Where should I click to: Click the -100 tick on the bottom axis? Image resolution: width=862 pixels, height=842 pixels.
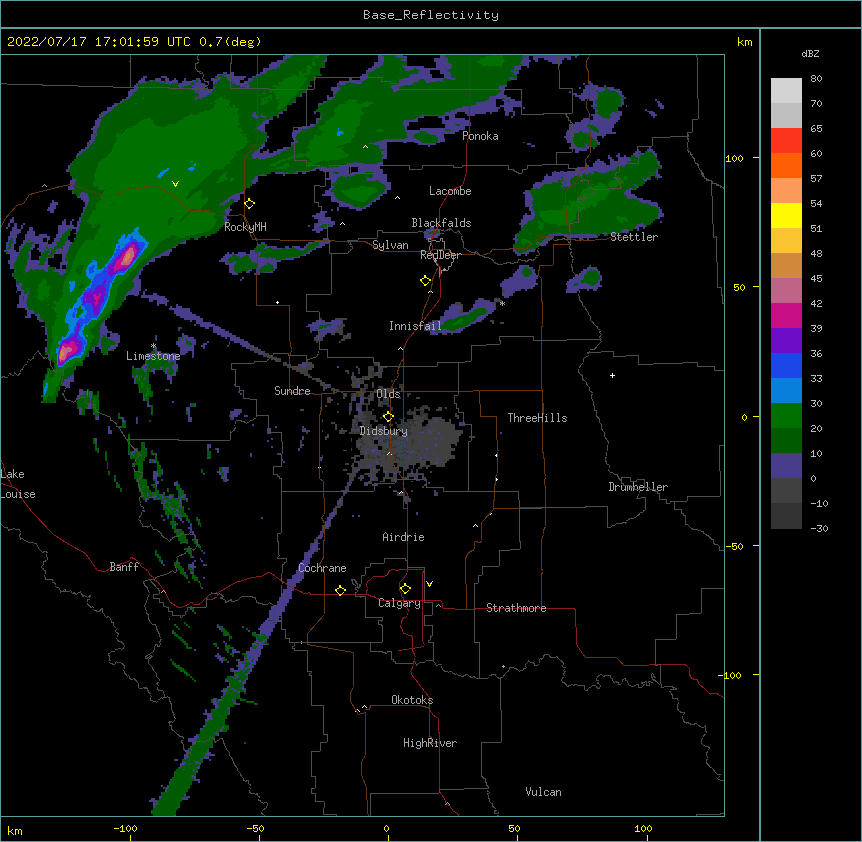click(125, 828)
